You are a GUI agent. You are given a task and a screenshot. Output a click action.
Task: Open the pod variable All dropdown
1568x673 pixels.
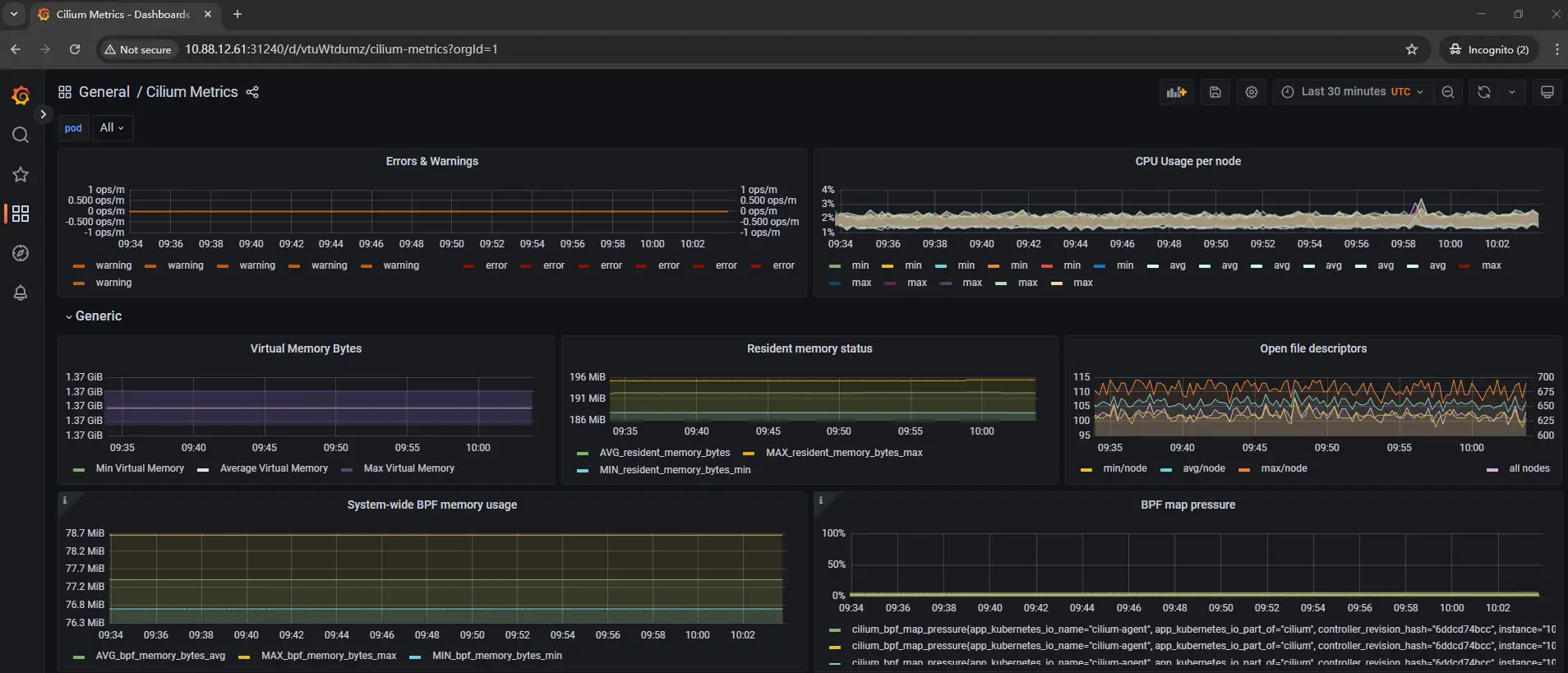112,128
